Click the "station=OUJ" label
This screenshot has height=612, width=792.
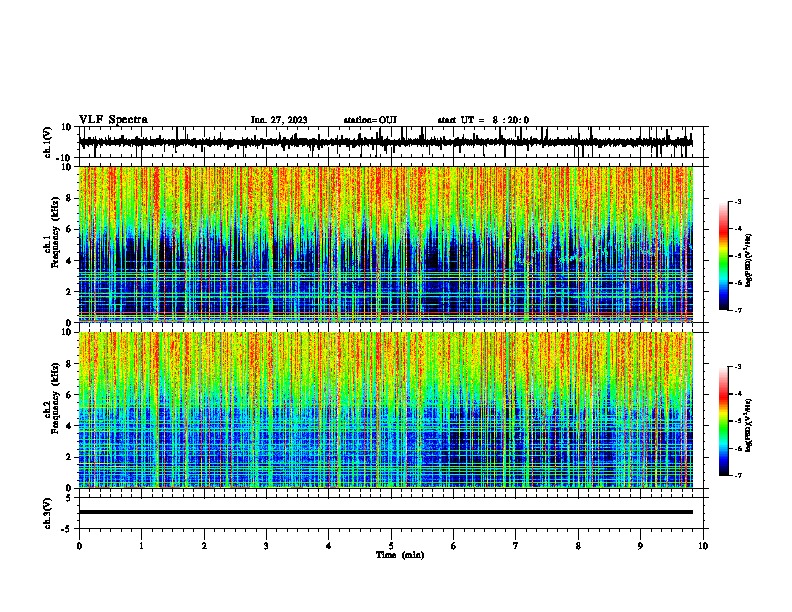(370, 120)
